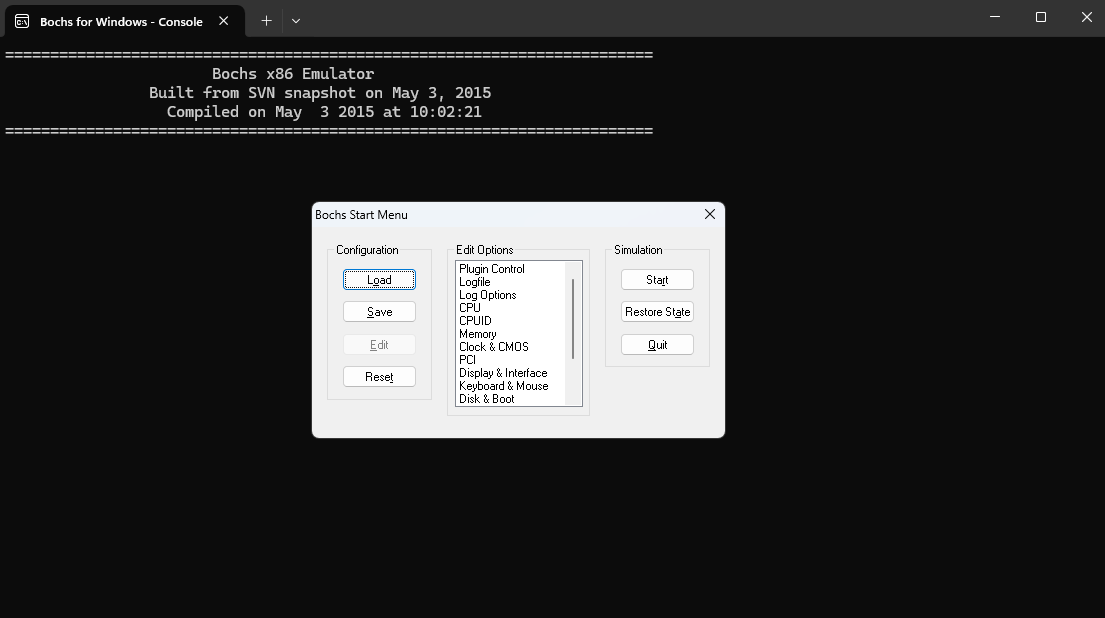Select the CPU option entry

[470, 308]
